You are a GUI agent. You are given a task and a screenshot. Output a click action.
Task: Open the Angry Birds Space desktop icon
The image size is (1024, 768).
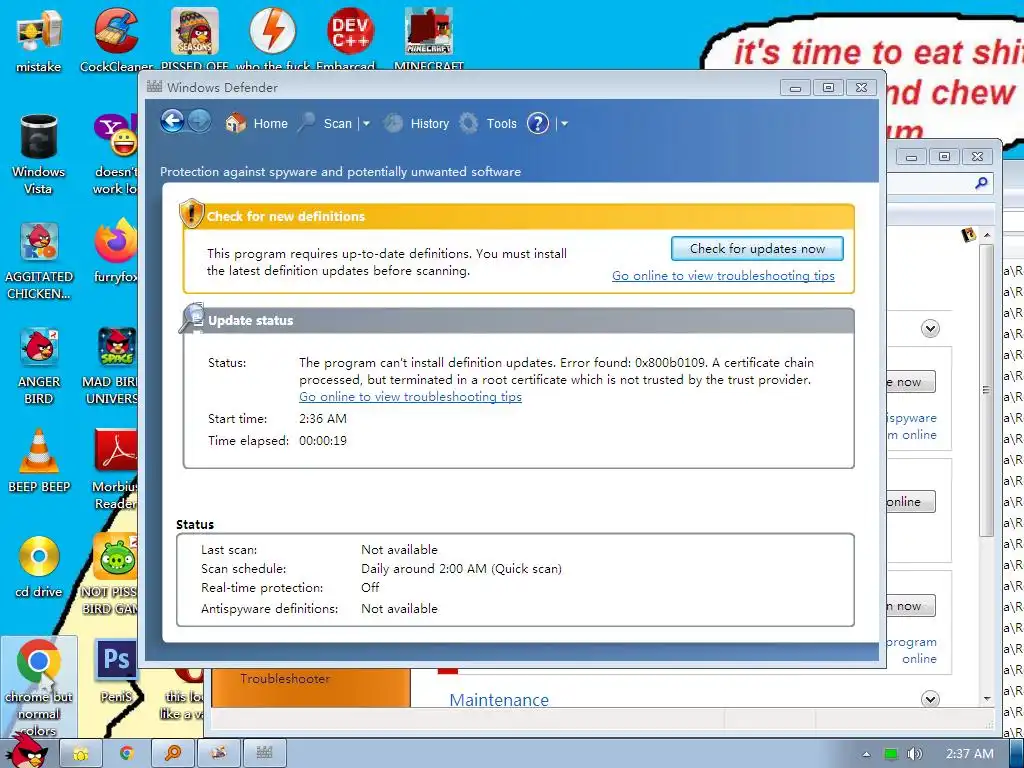pyautogui.click(x=111, y=366)
